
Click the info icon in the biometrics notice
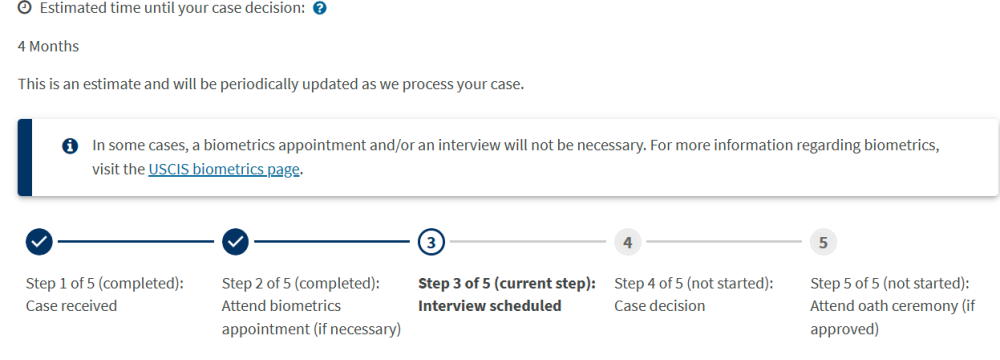click(70, 146)
